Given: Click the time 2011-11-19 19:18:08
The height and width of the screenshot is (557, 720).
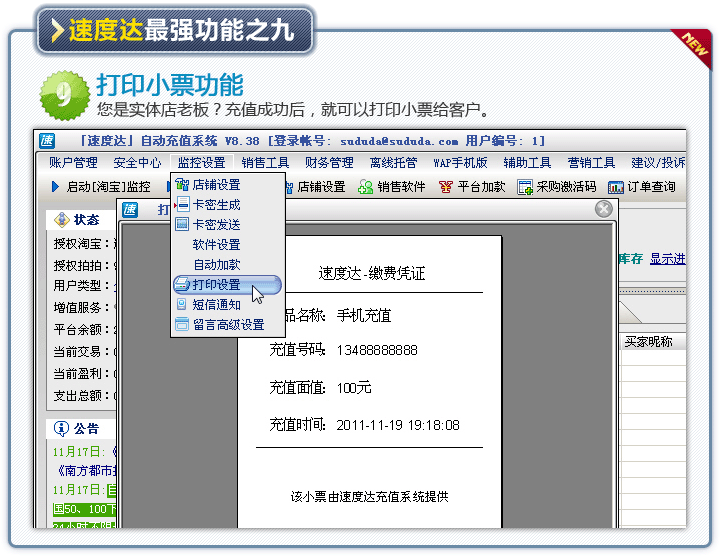Looking at the screenshot, I should click(x=398, y=425).
